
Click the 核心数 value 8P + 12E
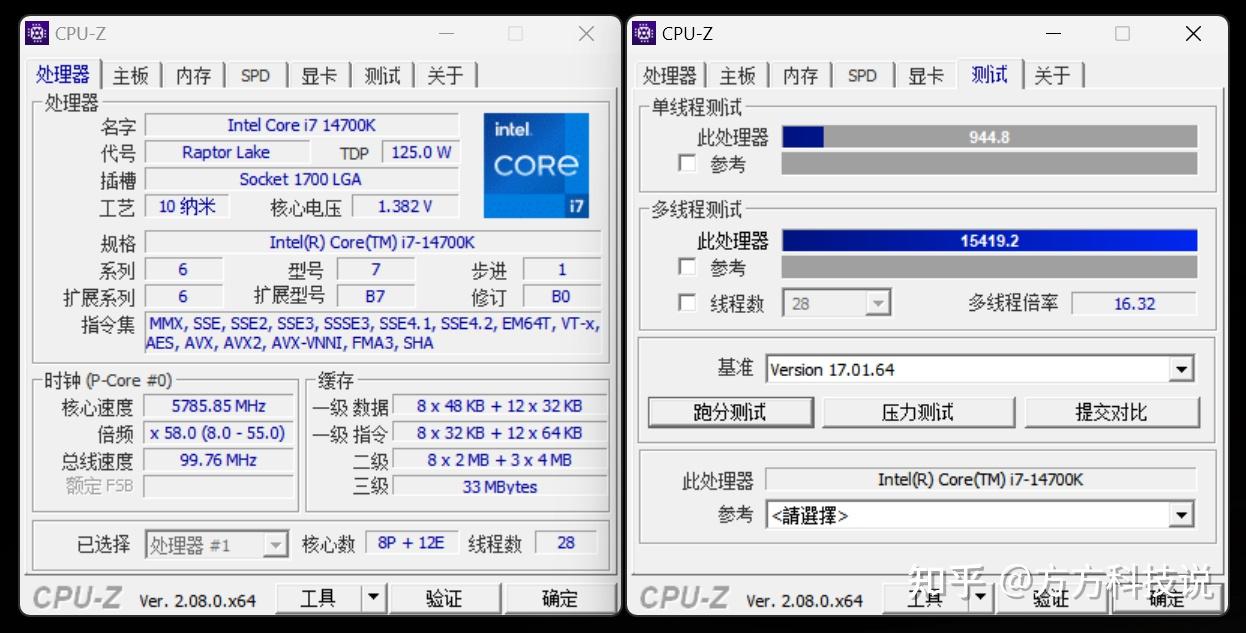[411, 543]
